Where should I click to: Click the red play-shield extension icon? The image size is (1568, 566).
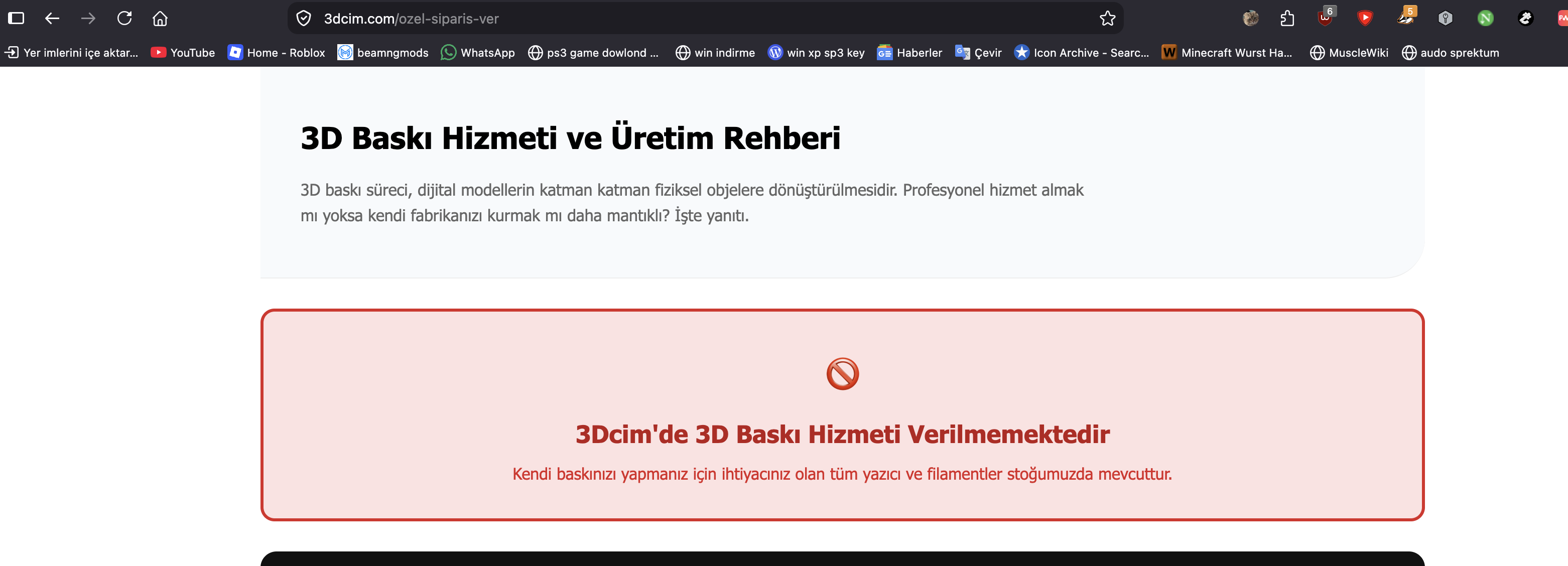(x=1365, y=18)
